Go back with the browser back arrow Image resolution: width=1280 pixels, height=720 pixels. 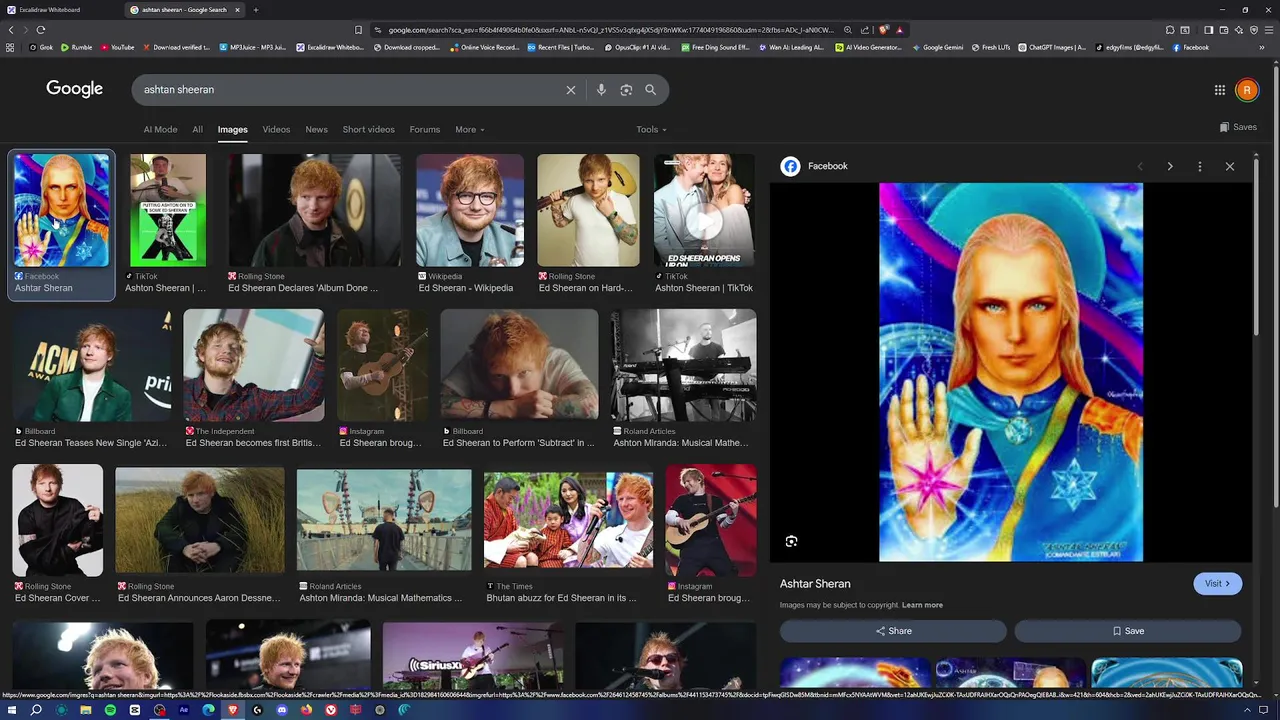coord(11,30)
